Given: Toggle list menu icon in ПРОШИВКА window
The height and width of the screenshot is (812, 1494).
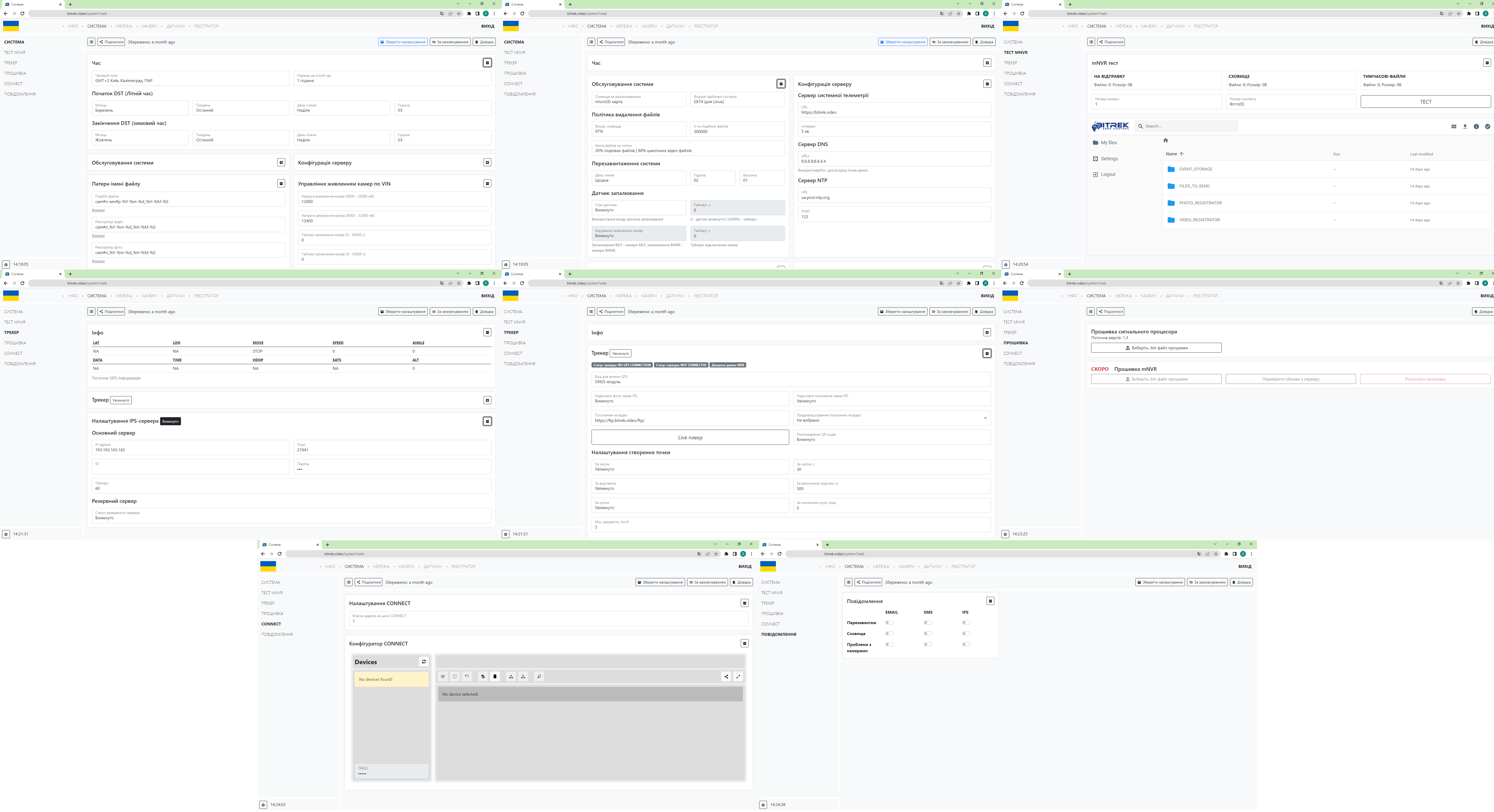Looking at the screenshot, I should click(1090, 312).
